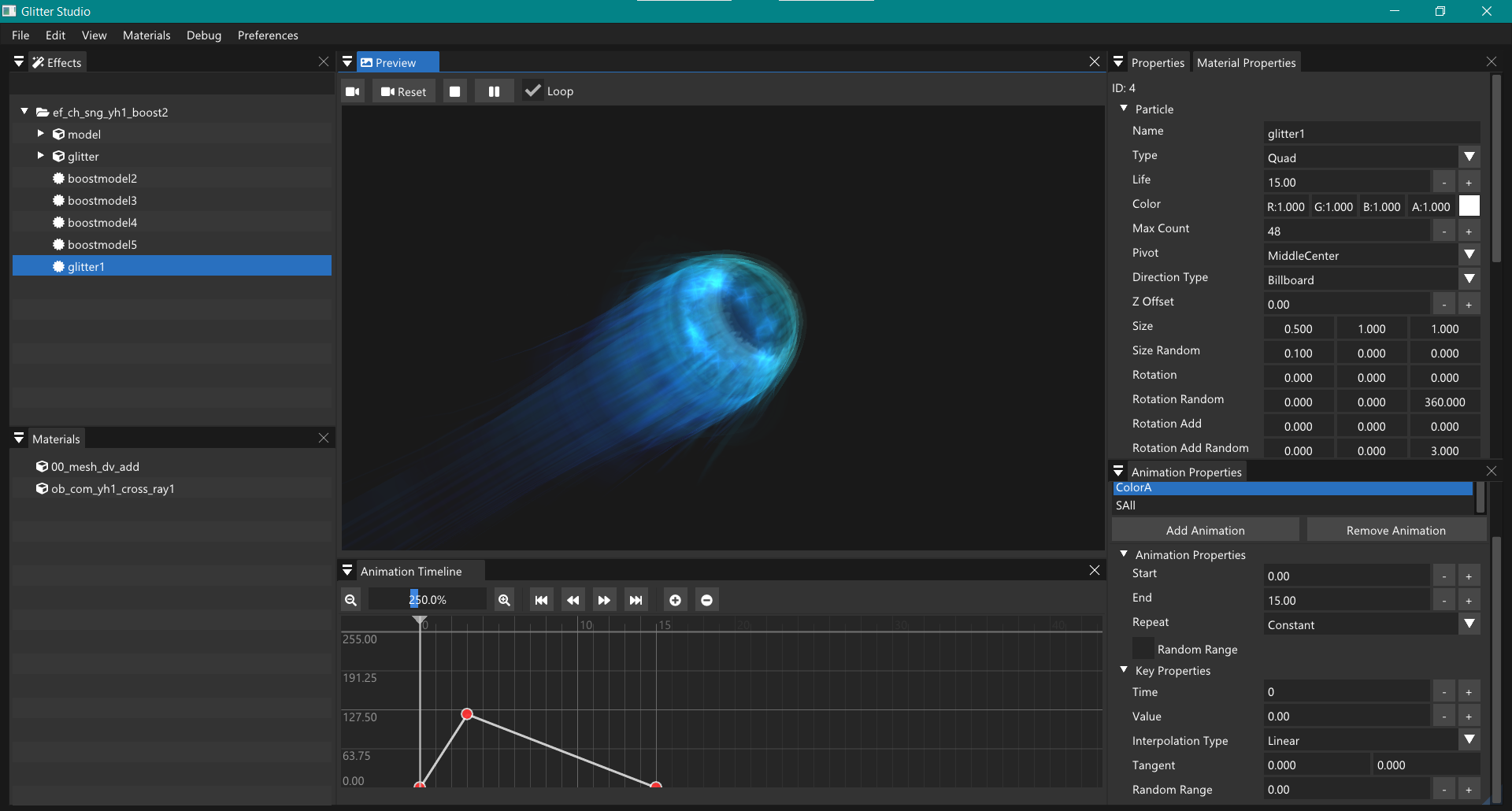Open the Animation Properties panel menu icon
This screenshot has height=811, width=1512.
click(1118, 471)
